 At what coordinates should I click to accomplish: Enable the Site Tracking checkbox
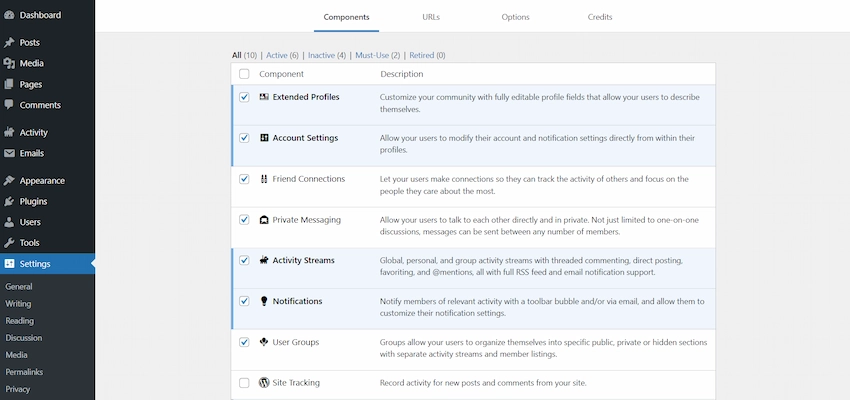244,383
